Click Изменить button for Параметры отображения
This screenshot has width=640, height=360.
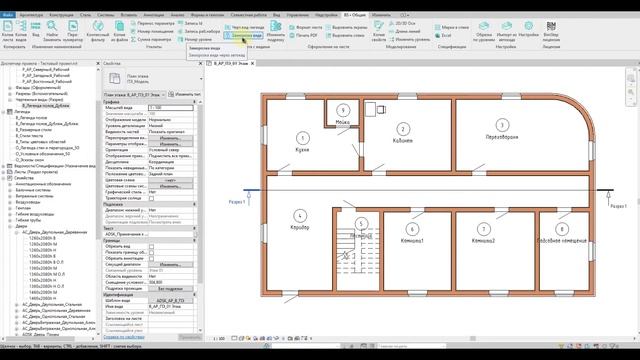pyautogui.click(x=170, y=144)
